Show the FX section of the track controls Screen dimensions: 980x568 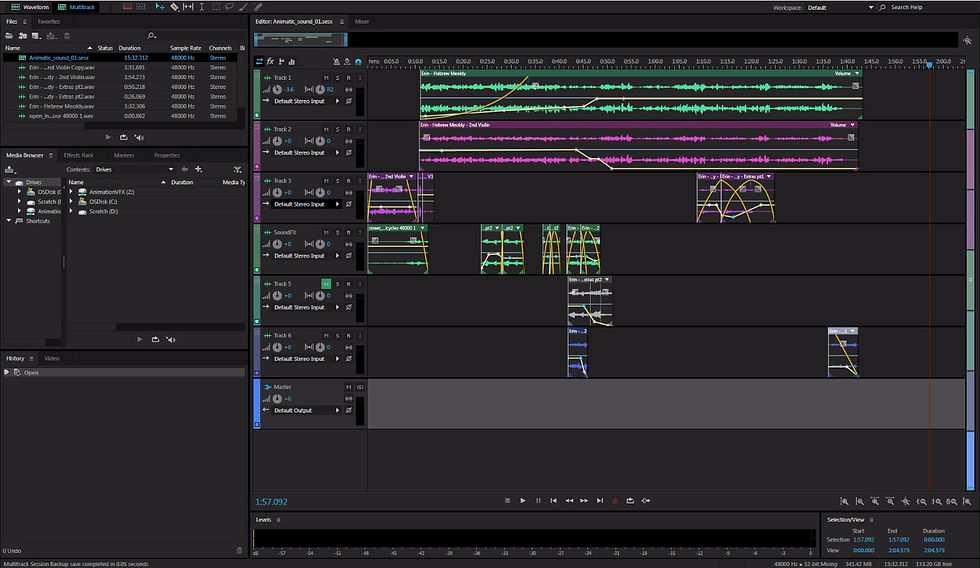(271, 61)
